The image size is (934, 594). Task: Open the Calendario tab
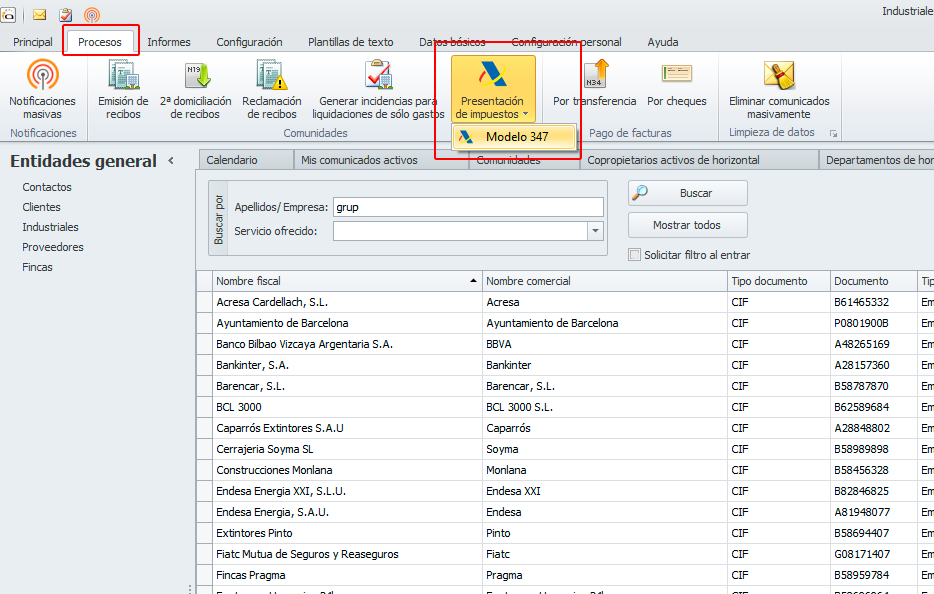pyautogui.click(x=232, y=160)
